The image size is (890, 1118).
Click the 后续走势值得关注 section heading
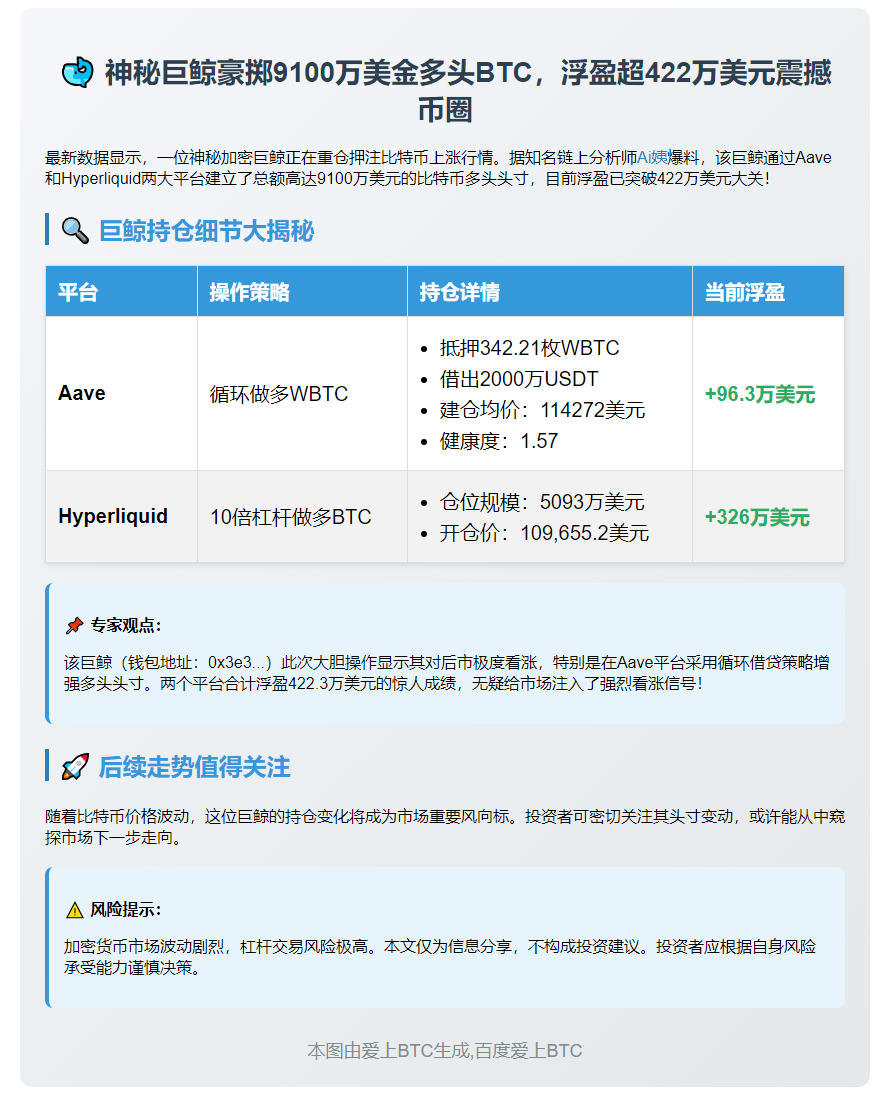click(x=194, y=767)
